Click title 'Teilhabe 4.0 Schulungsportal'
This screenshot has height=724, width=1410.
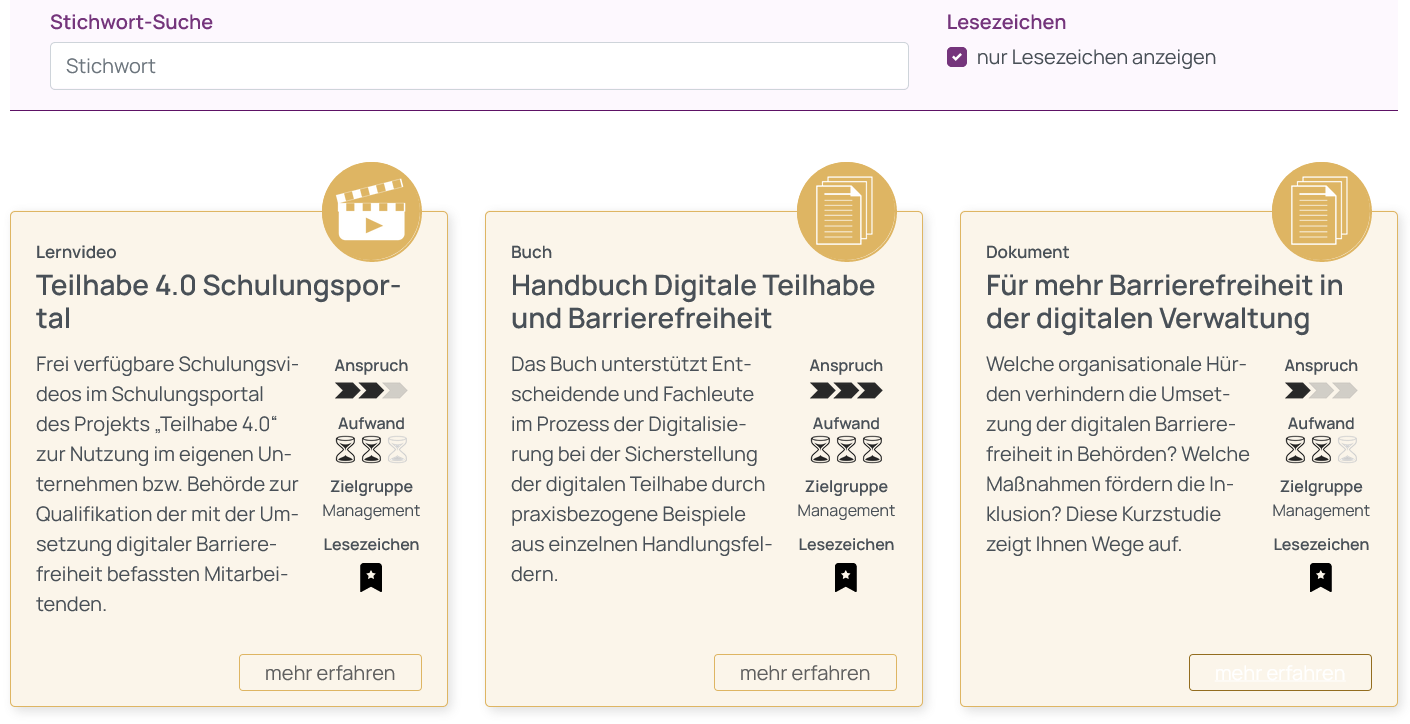pyautogui.click(x=218, y=302)
